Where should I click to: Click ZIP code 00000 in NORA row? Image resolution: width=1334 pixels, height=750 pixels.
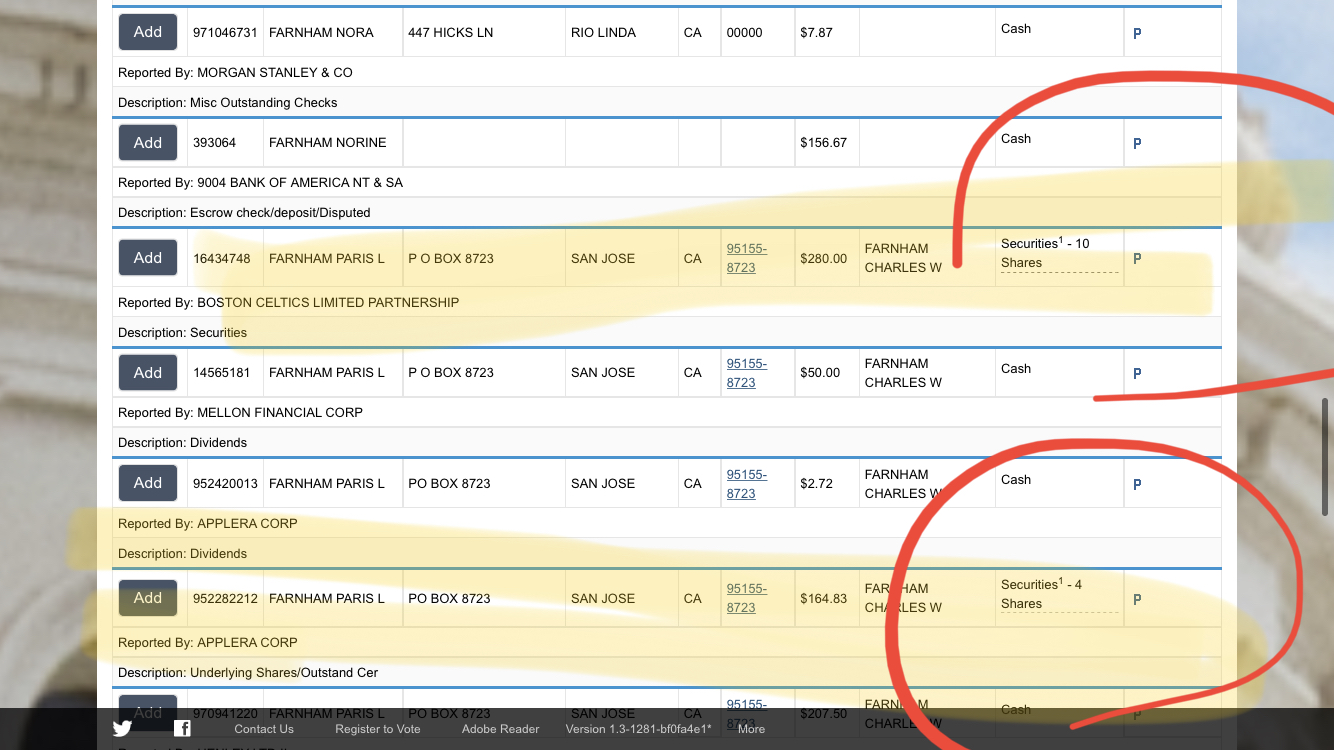pyautogui.click(x=744, y=33)
